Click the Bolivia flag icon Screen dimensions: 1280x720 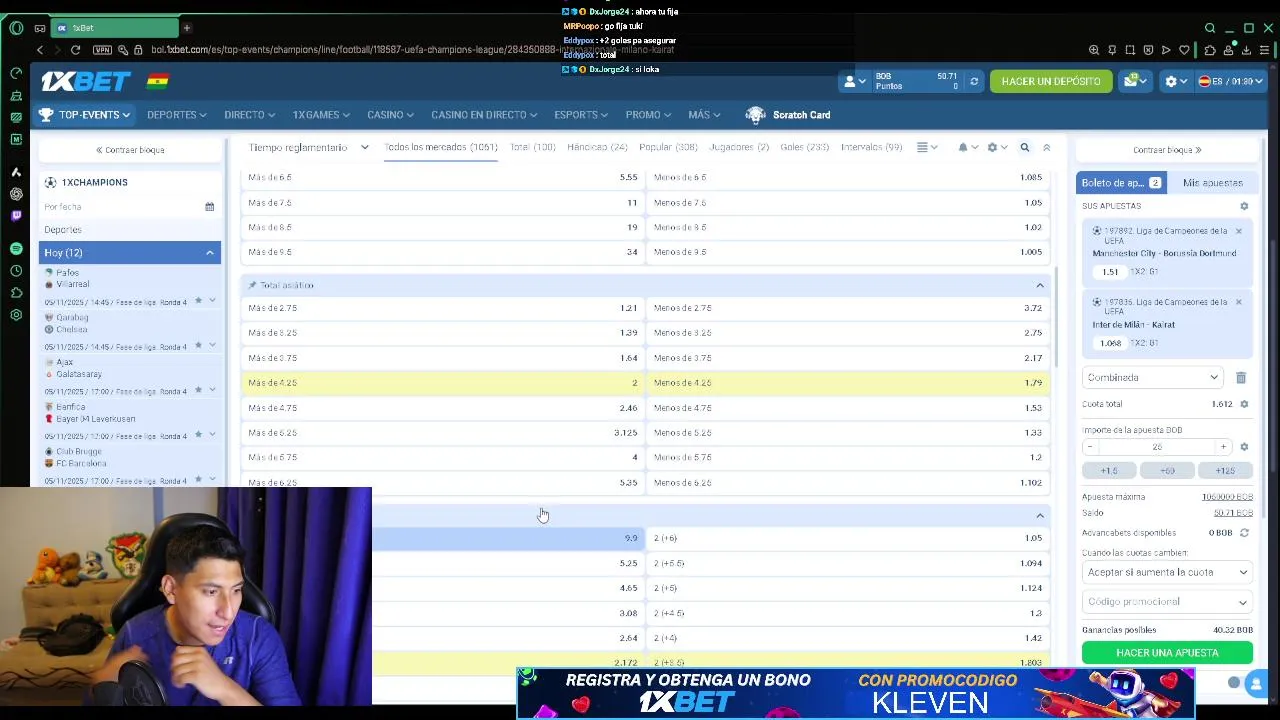point(158,81)
